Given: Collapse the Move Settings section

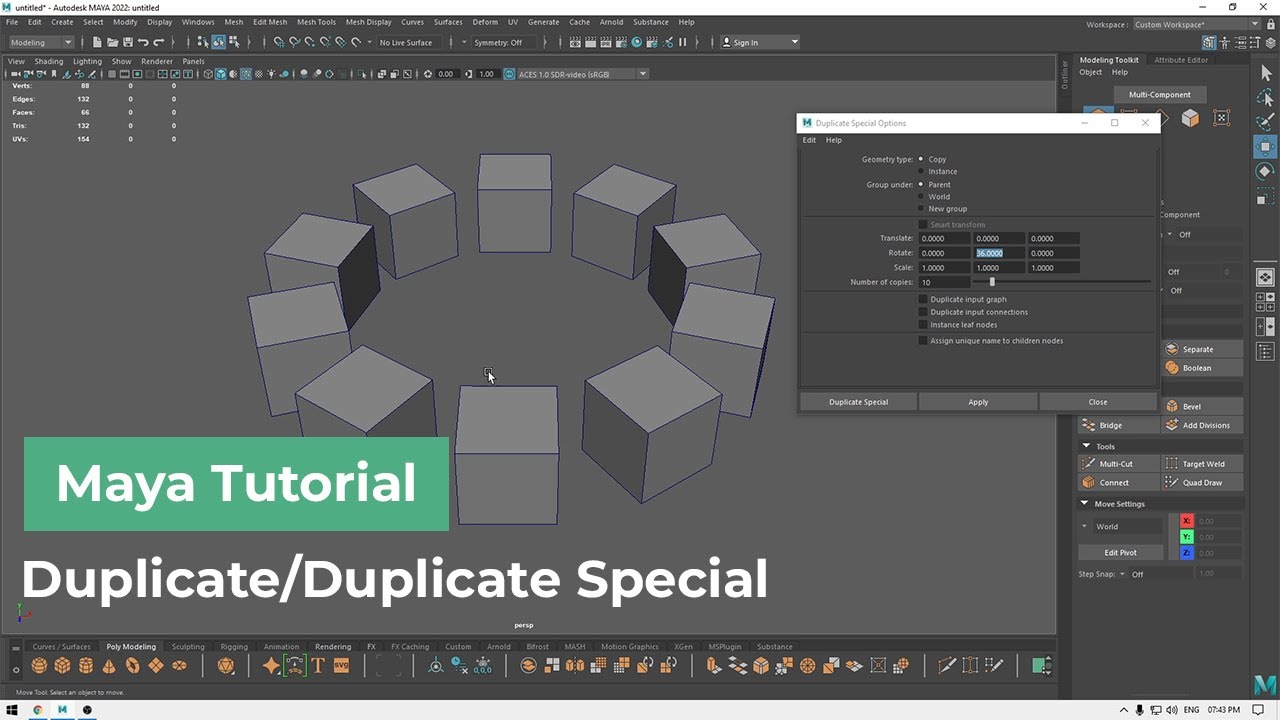Looking at the screenshot, I should click(x=1086, y=504).
